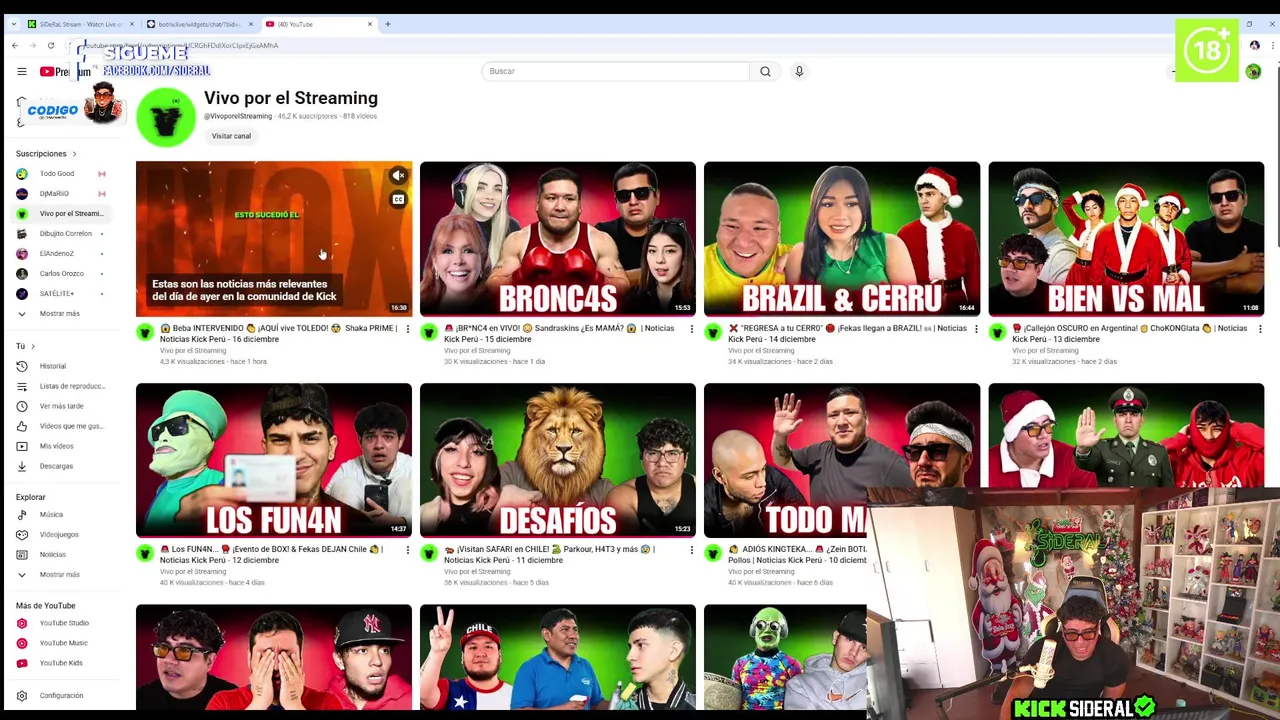Open more options for Beba INTERVENIDO video
This screenshot has height=720, width=1280.
pos(407,329)
